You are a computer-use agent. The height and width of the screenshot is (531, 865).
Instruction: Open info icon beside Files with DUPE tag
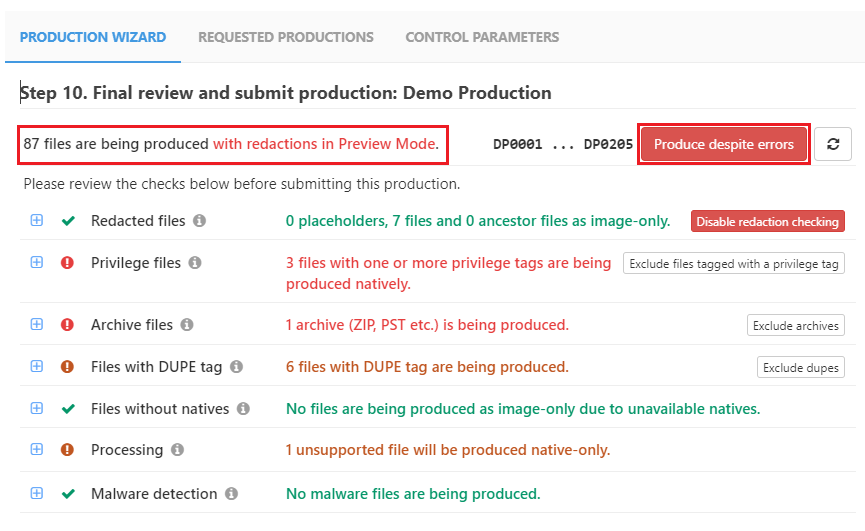click(236, 366)
